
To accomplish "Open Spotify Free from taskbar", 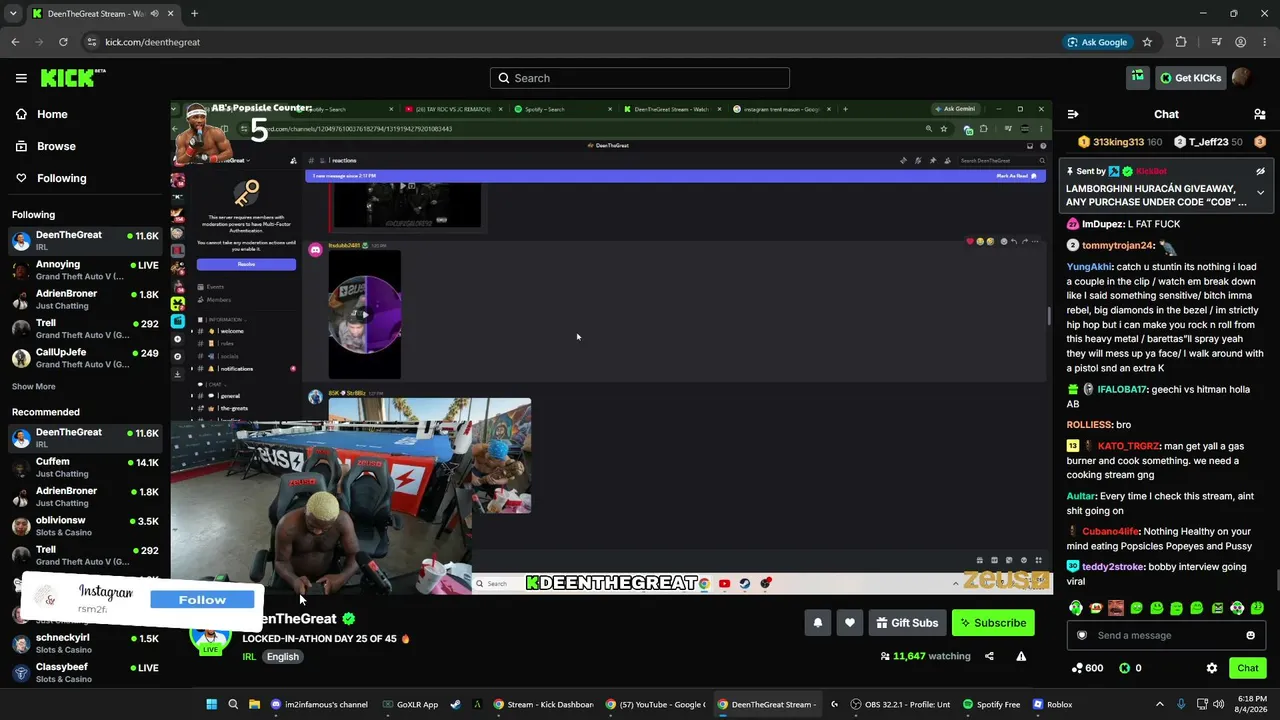I will [x=993, y=704].
